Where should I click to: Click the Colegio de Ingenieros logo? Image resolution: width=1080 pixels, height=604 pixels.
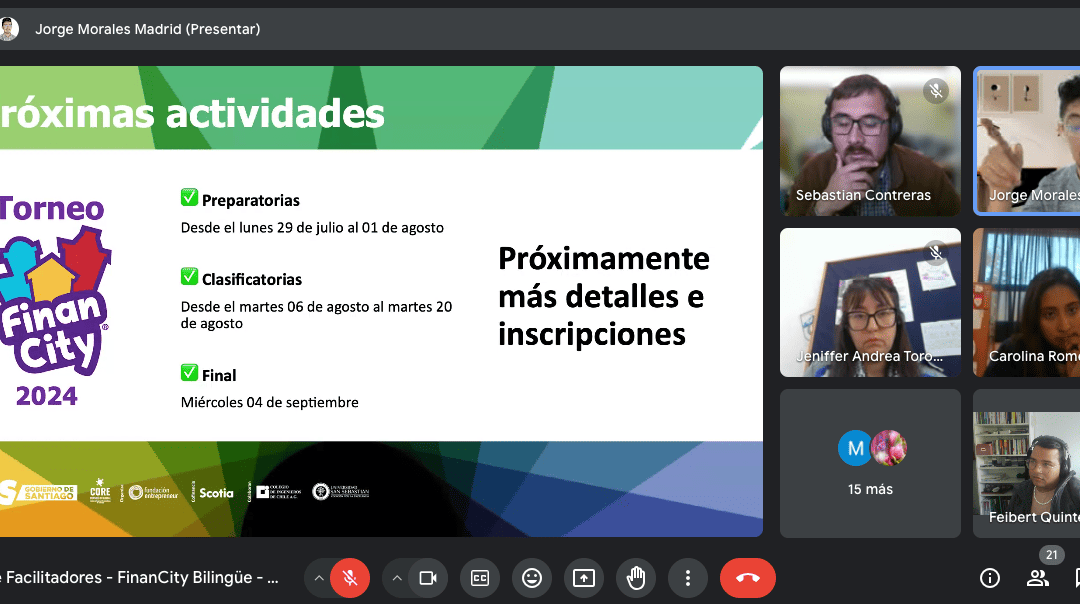[278, 492]
